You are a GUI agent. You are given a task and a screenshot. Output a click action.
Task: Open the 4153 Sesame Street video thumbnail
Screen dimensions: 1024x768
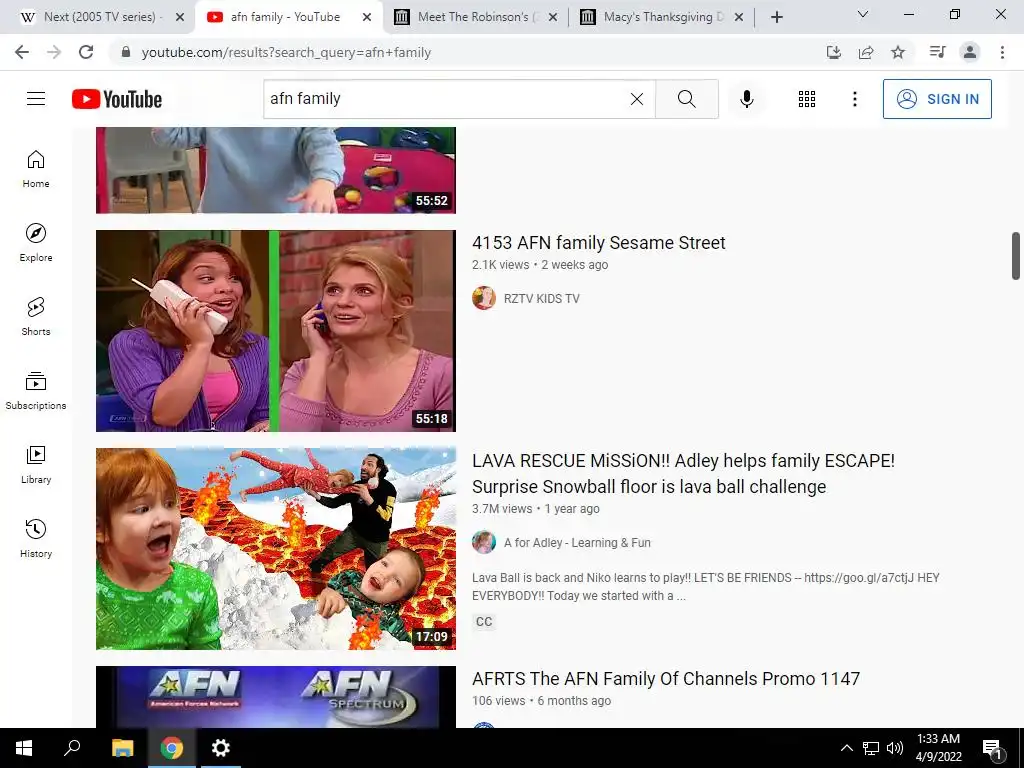[276, 330]
